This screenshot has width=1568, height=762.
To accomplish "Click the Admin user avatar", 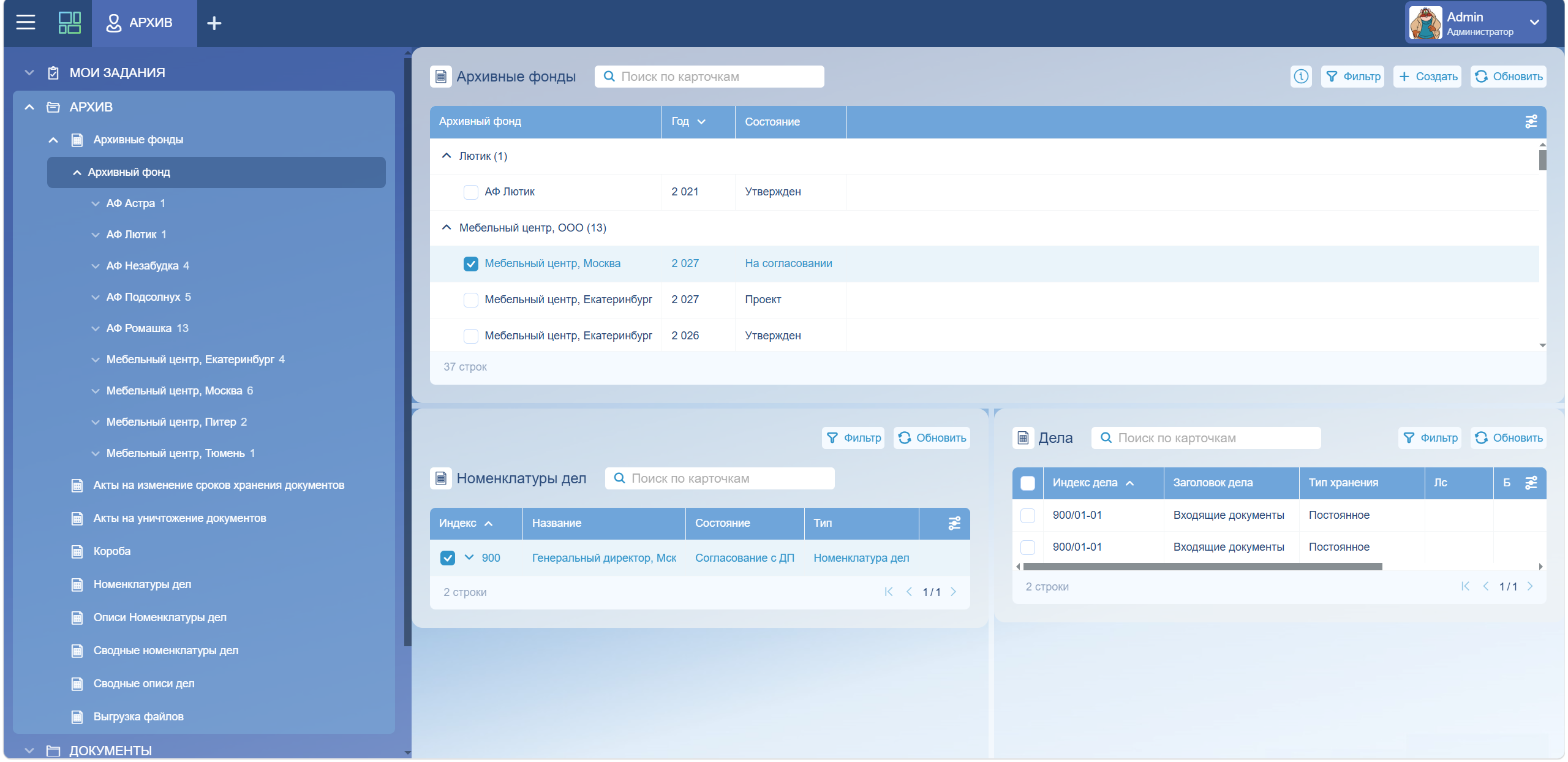I will tap(1425, 23).
